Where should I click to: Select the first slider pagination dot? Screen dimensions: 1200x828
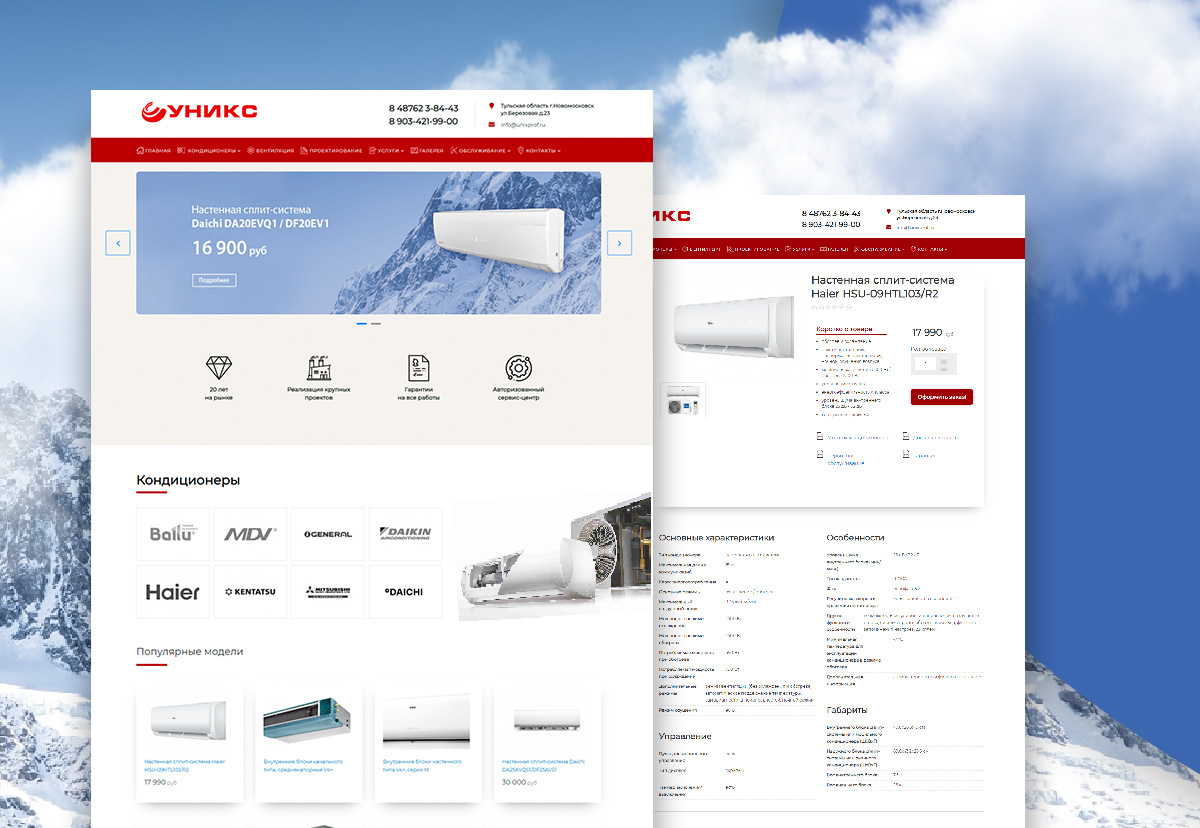tap(362, 324)
